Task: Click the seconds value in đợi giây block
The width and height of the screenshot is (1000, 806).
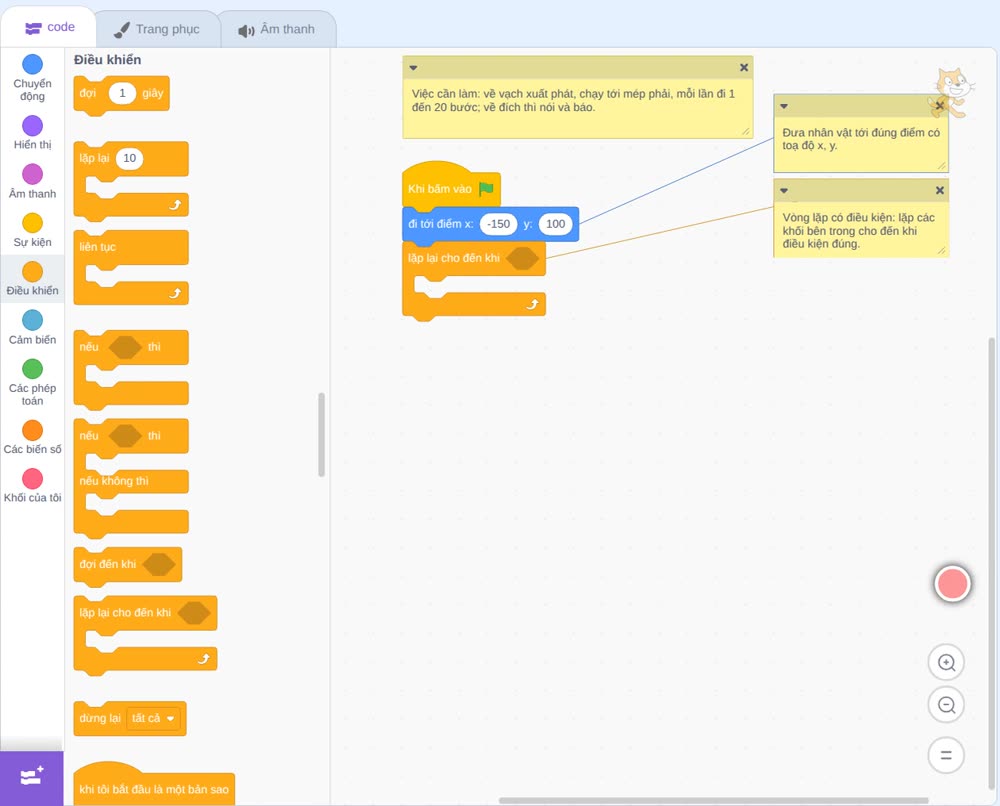Action: 122,93
